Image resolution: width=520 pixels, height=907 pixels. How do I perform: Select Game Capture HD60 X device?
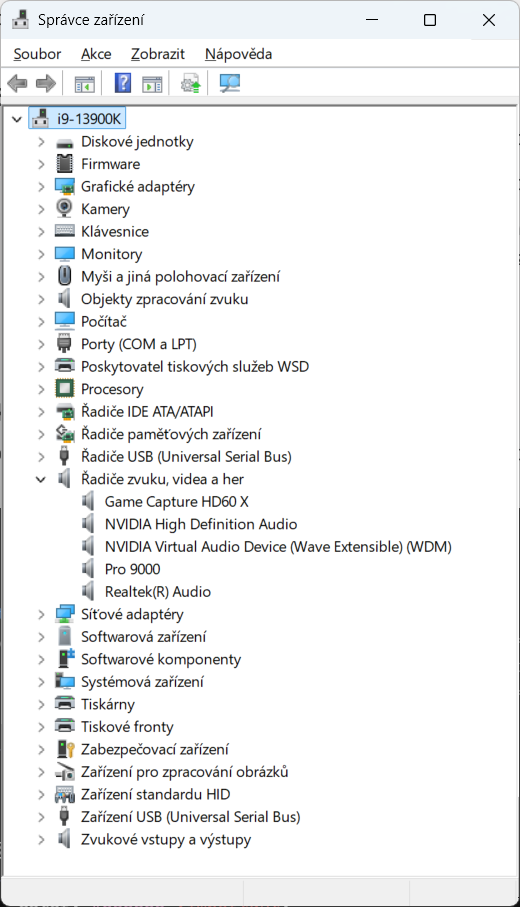click(x=176, y=502)
